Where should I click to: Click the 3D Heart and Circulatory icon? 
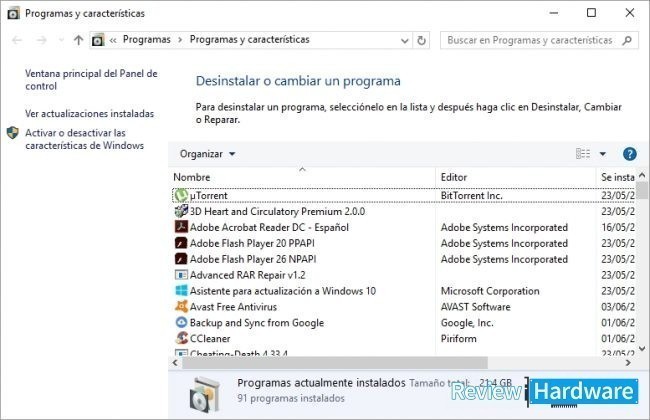pos(181,211)
